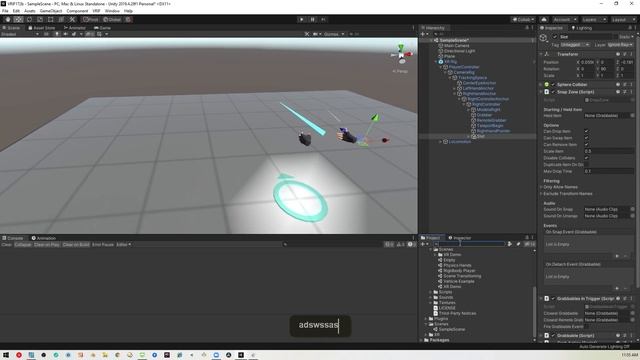
Task: Toggle the Collapse button in Console
Action: 23,244
